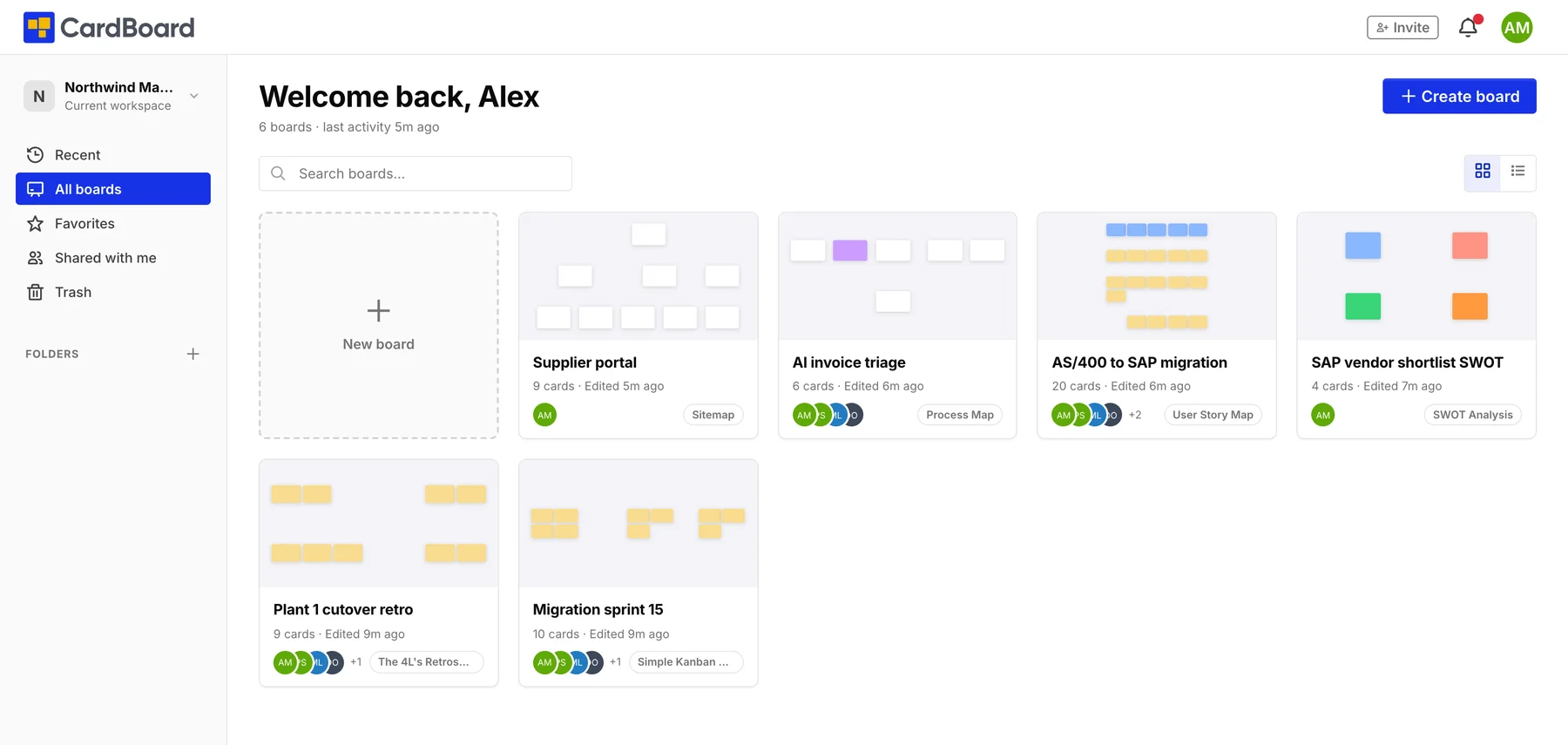Click the red square in SWOT preview
Image resolution: width=1568 pixels, height=745 pixels.
[1470, 246]
